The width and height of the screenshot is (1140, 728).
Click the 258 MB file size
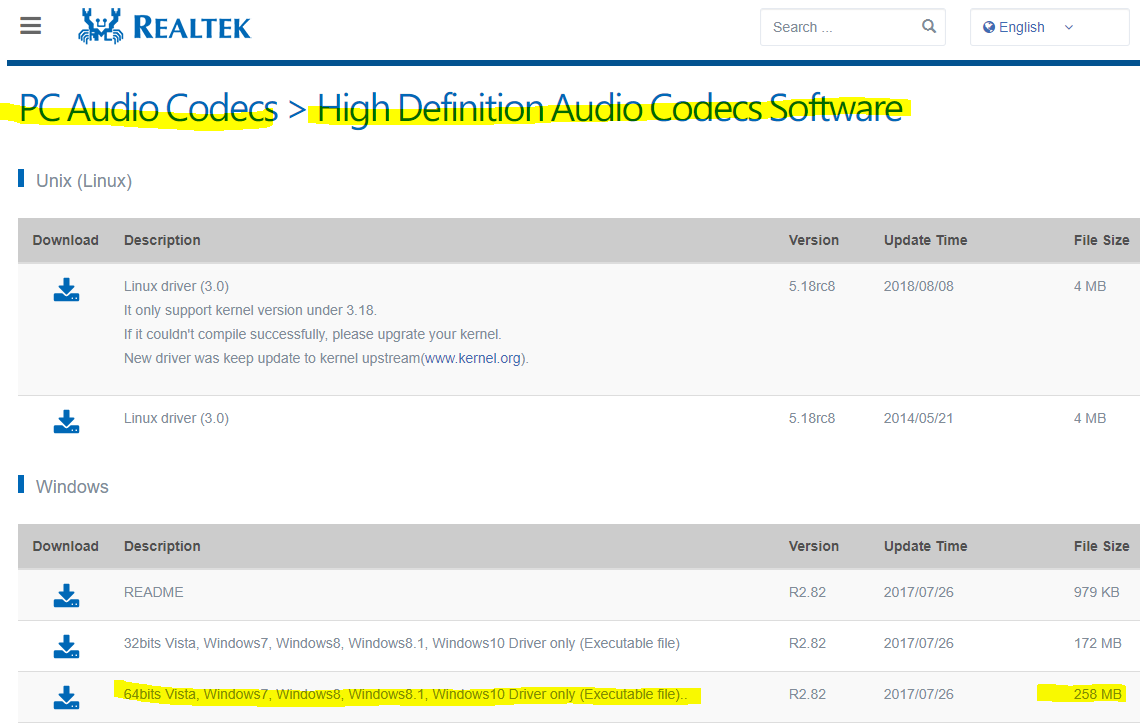(x=1097, y=694)
